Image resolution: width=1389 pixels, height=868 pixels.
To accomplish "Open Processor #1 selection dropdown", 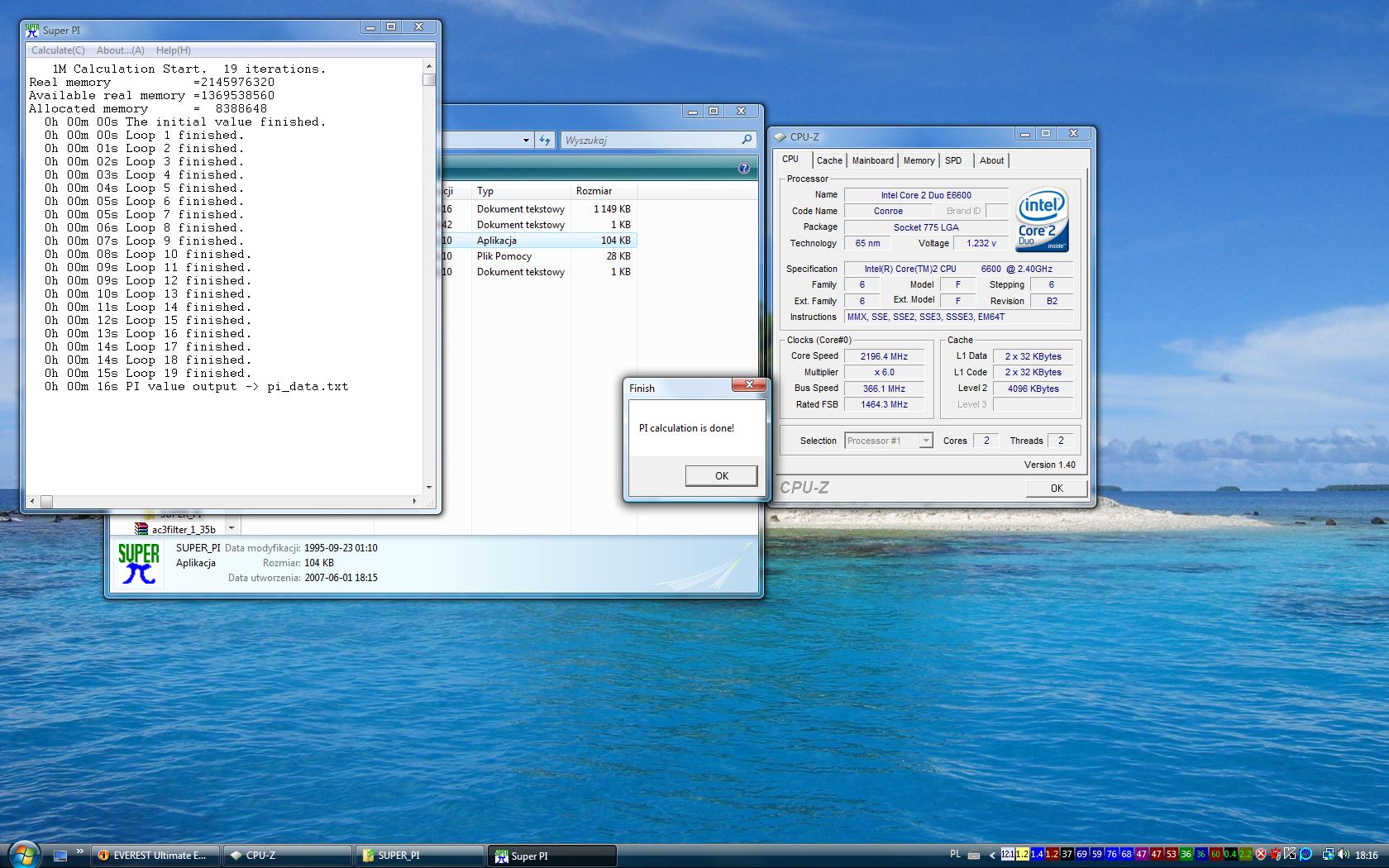I will (926, 441).
